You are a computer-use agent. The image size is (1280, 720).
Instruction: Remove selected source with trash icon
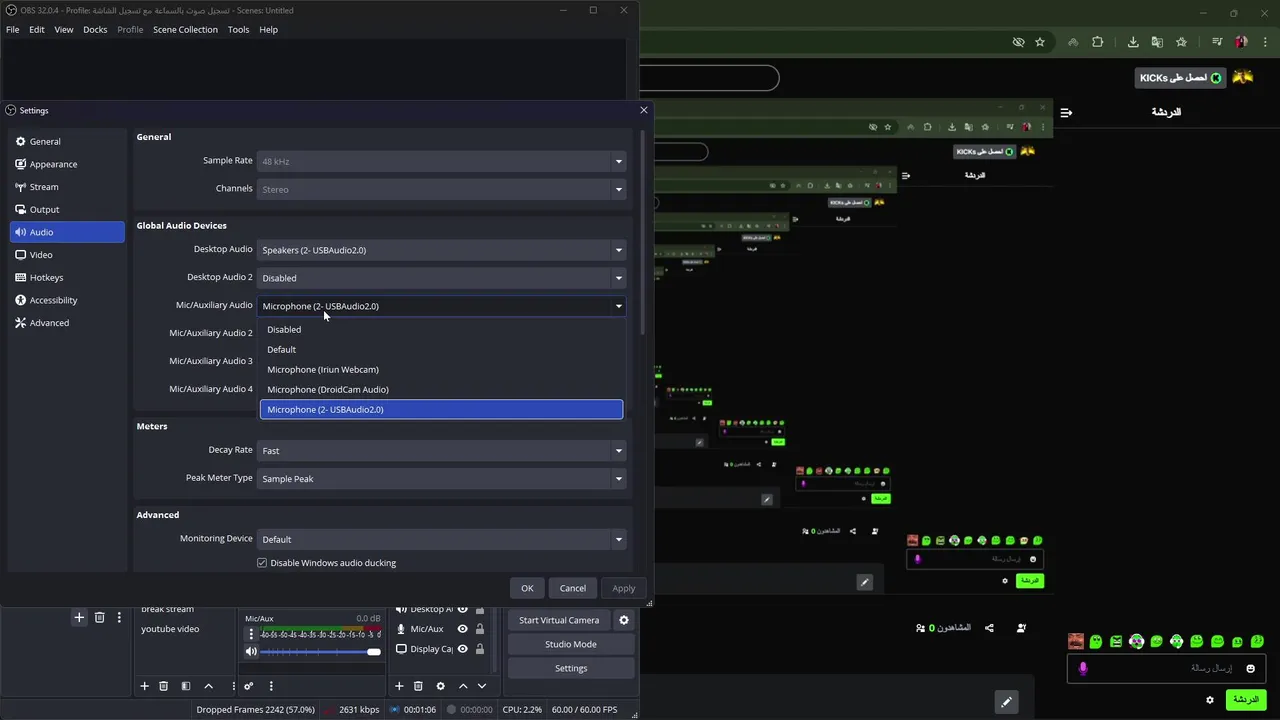(418, 686)
